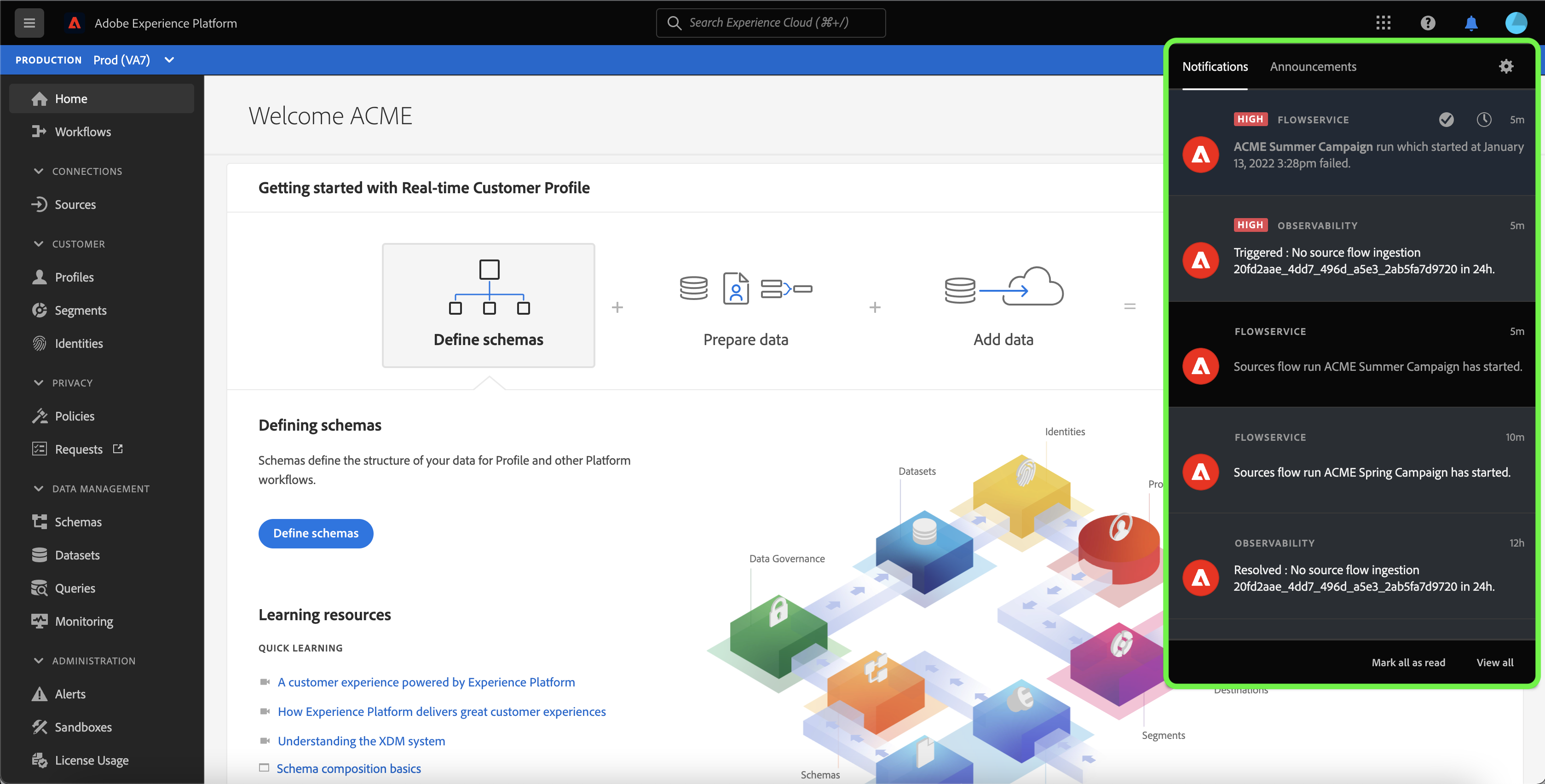The width and height of the screenshot is (1545, 784).
Task: Click the snooze clock icon on first notification
Action: [x=1483, y=119]
